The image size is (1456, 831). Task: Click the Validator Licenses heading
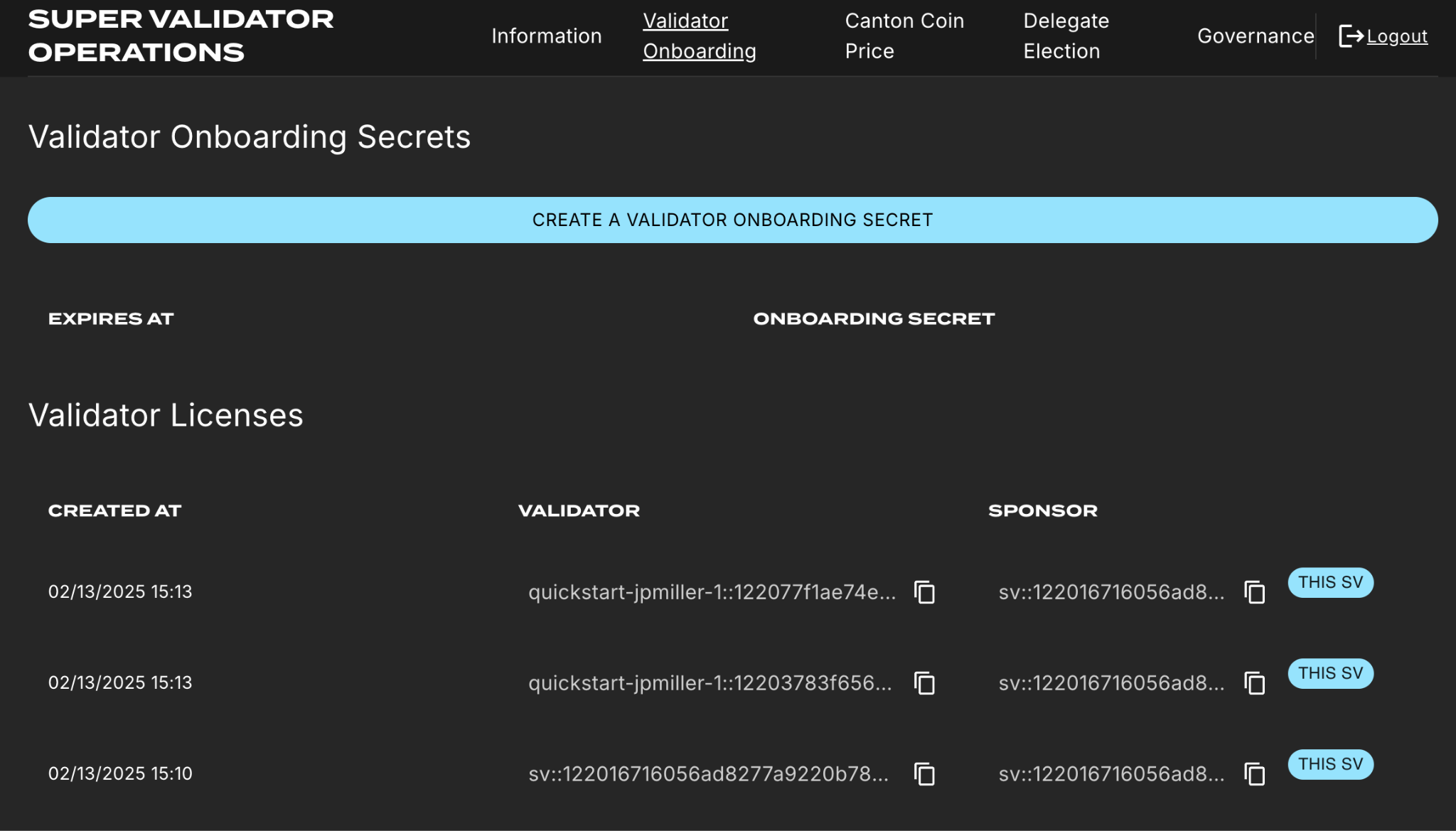click(165, 415)
